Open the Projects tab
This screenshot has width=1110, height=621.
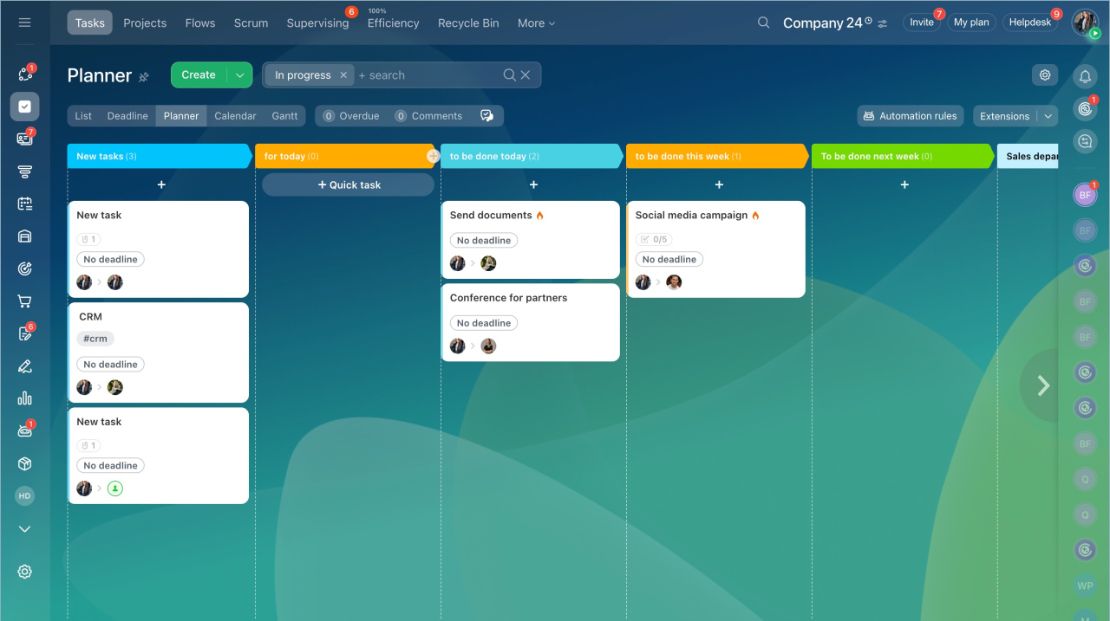pyautogui.click(x=145, y=23)
